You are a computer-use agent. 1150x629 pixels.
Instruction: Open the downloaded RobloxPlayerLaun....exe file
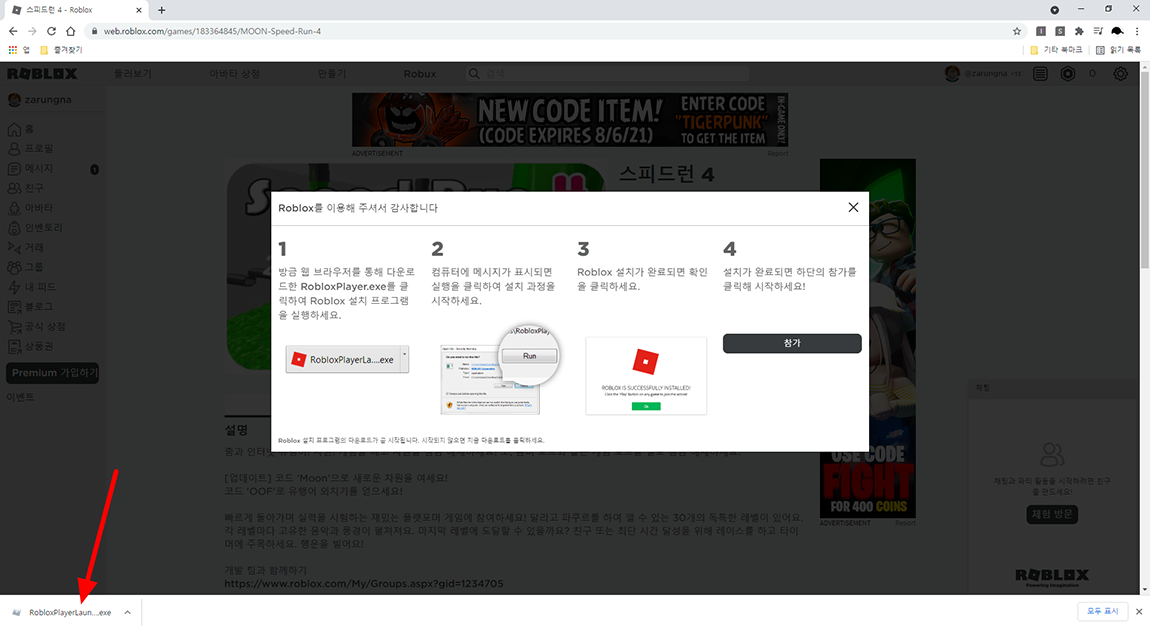[x=62, y=612]
